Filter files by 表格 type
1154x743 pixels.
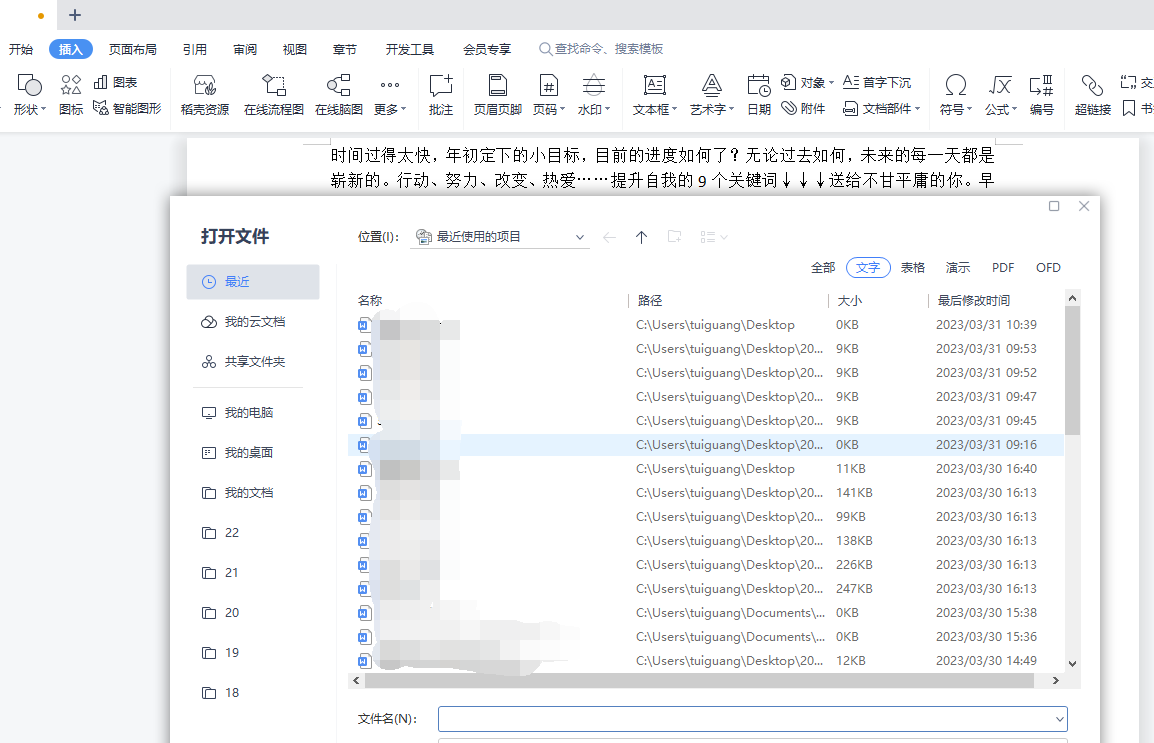(x=913, y=268)
